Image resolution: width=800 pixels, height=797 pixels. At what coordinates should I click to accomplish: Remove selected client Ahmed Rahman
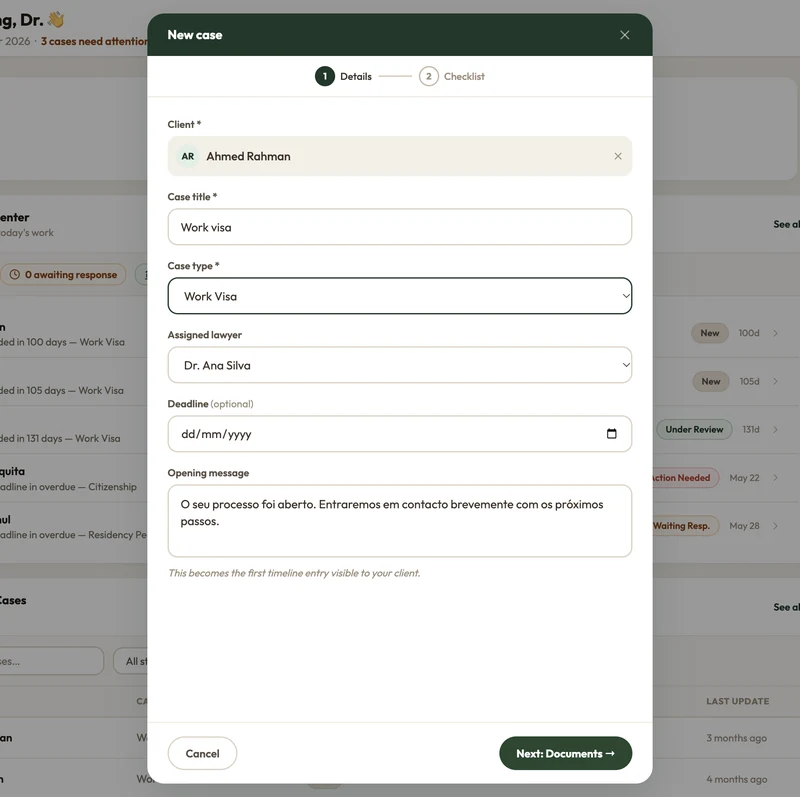(x=618, y=156)
